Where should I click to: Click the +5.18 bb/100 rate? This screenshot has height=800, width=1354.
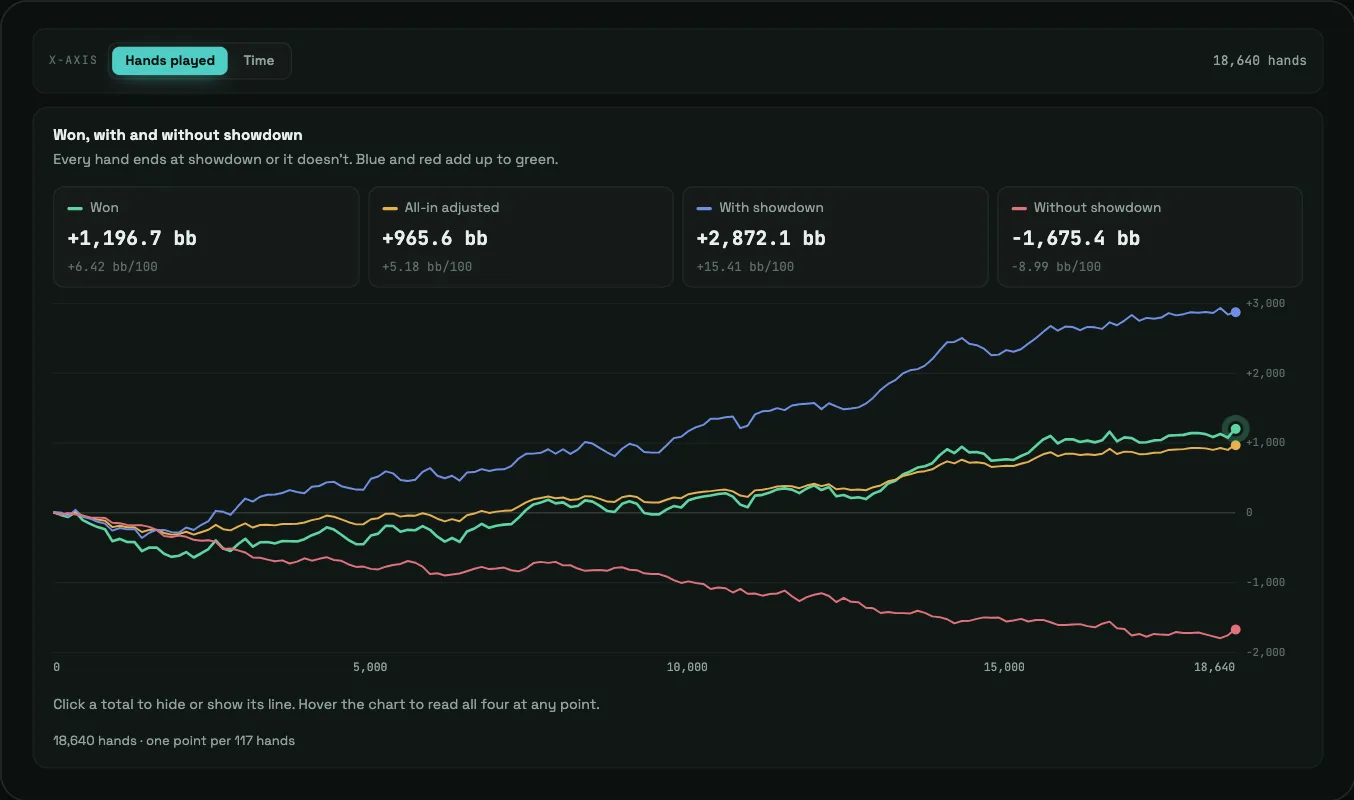pyautogui.click(x=427, y=267)
